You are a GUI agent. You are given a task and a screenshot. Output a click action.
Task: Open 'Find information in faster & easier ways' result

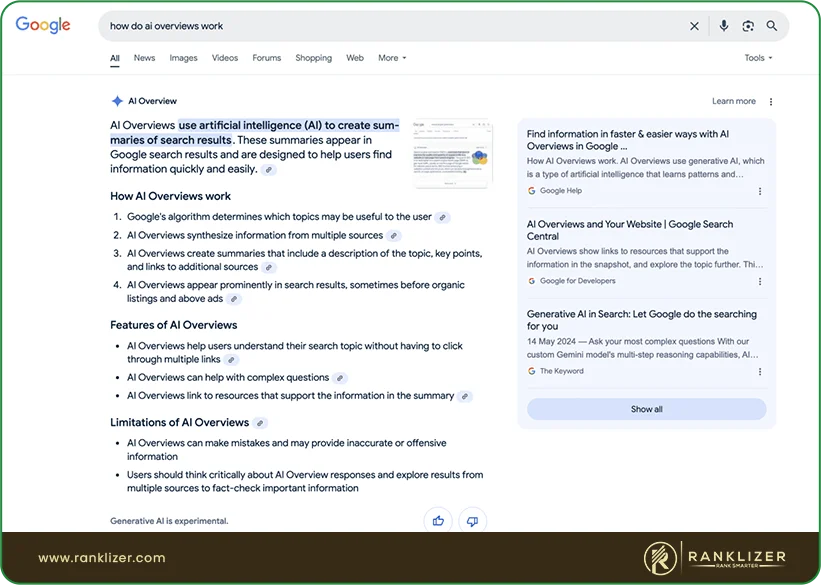click(628, 140)
